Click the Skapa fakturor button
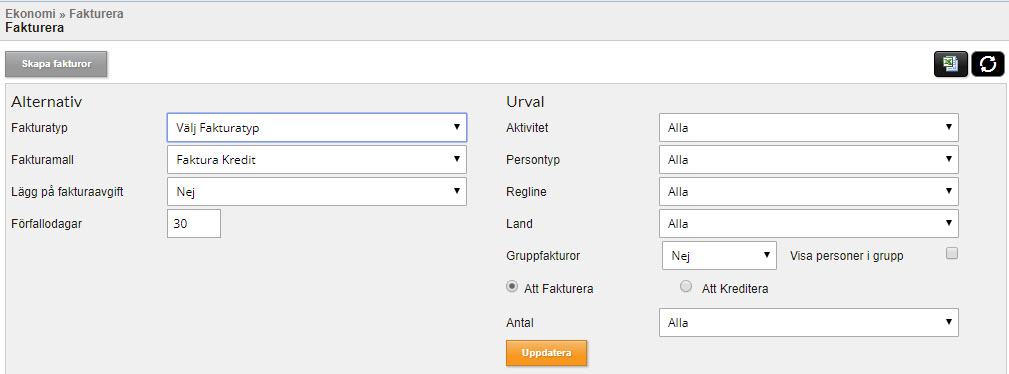This screenshot has width=1009, height=374. coord(56,64)
